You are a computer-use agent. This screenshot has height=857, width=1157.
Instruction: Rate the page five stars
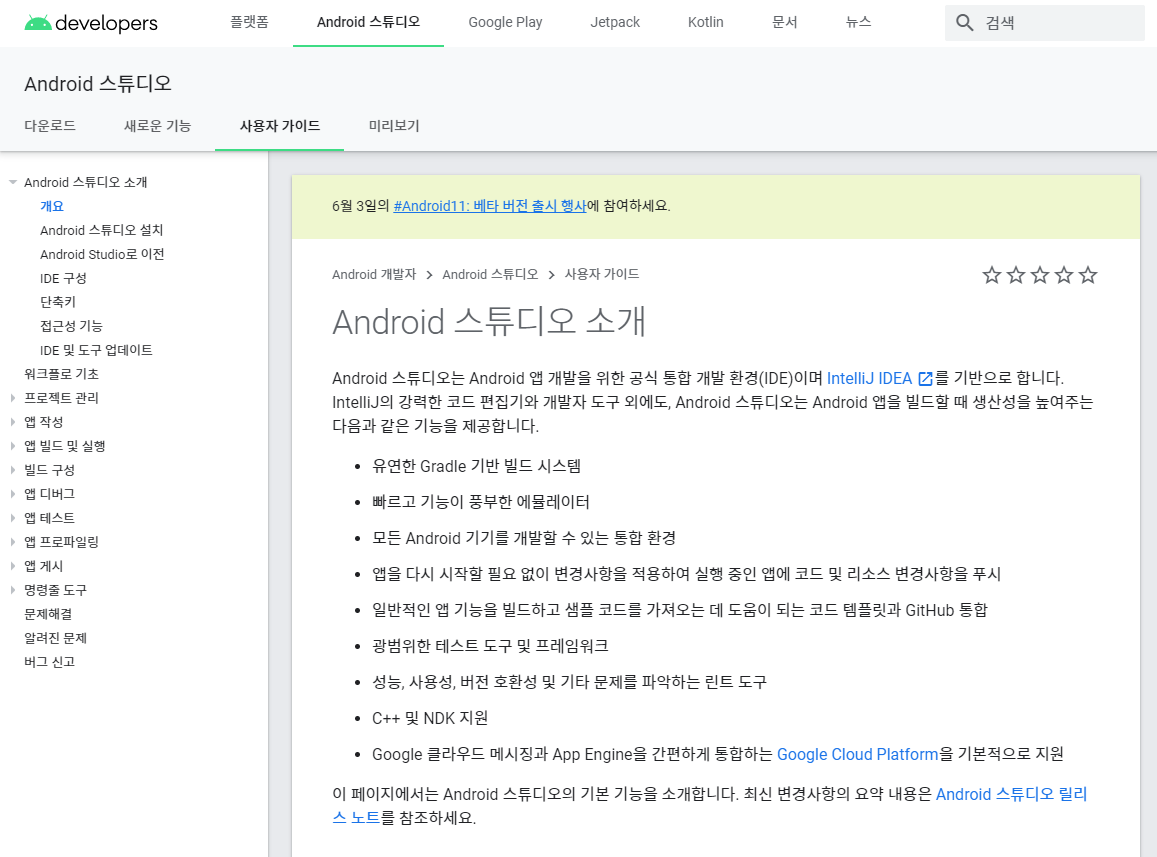[1088, 275]
